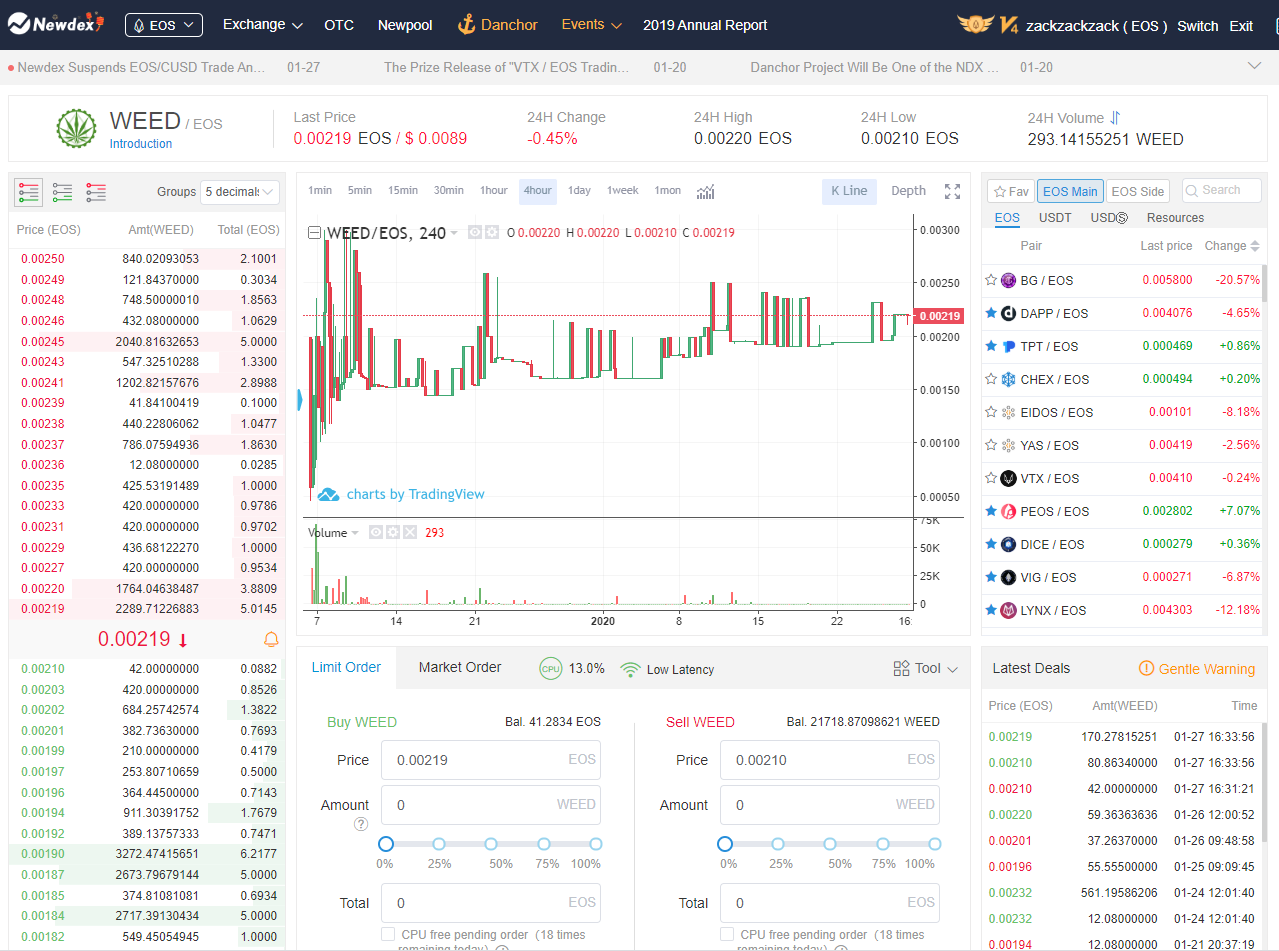Sort pair list by Change arrows
The image size is (1279, 951).
pyautogui.click(x=1256, y=246)
